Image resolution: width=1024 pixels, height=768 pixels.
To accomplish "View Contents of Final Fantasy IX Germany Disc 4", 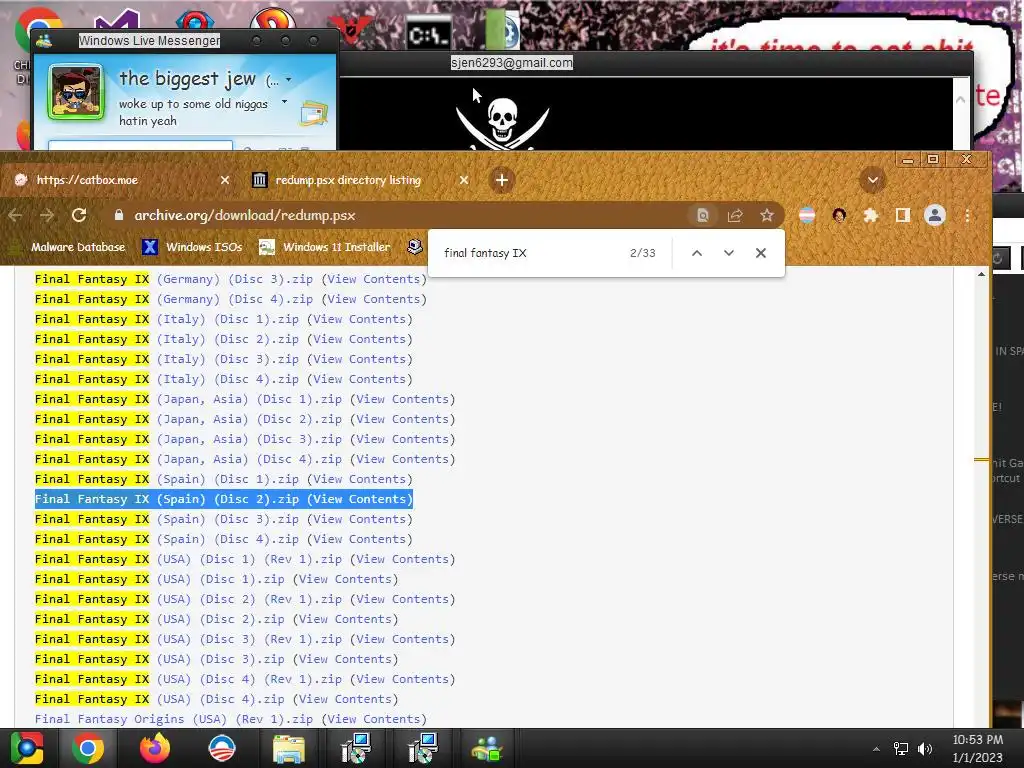I will coord(374,299).
